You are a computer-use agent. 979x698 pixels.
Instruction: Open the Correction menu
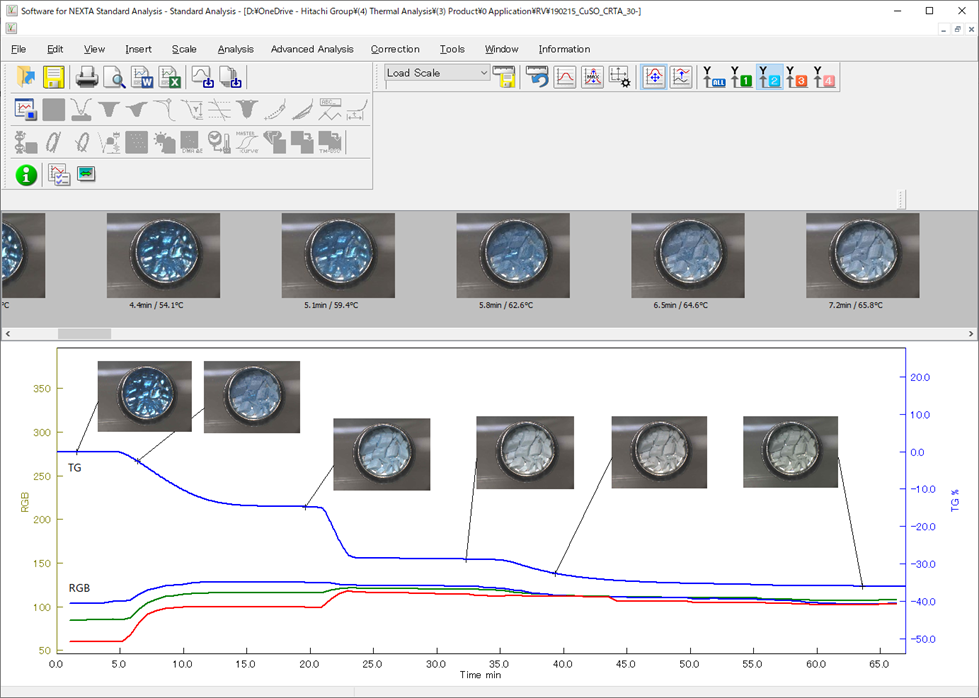395,49
